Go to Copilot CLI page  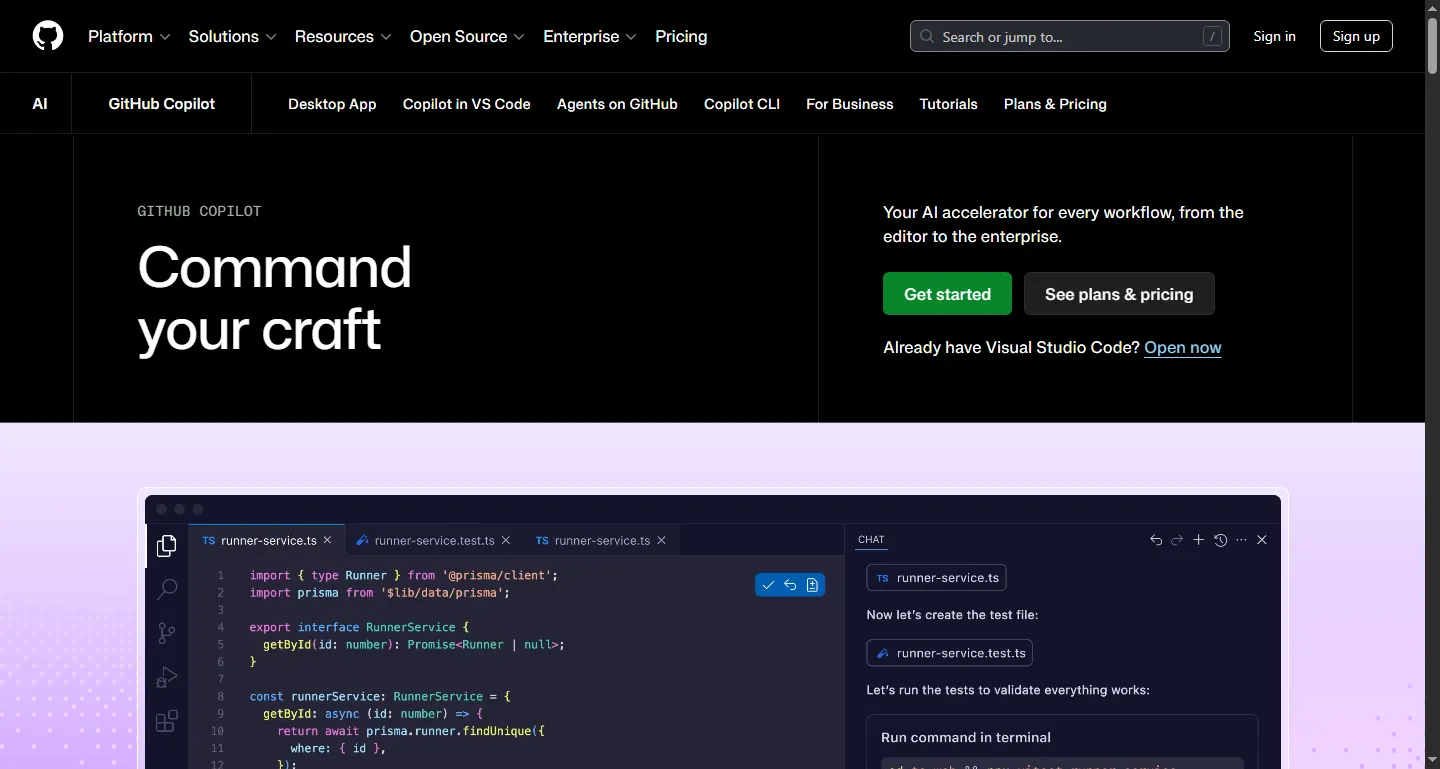tap(742, 104)
